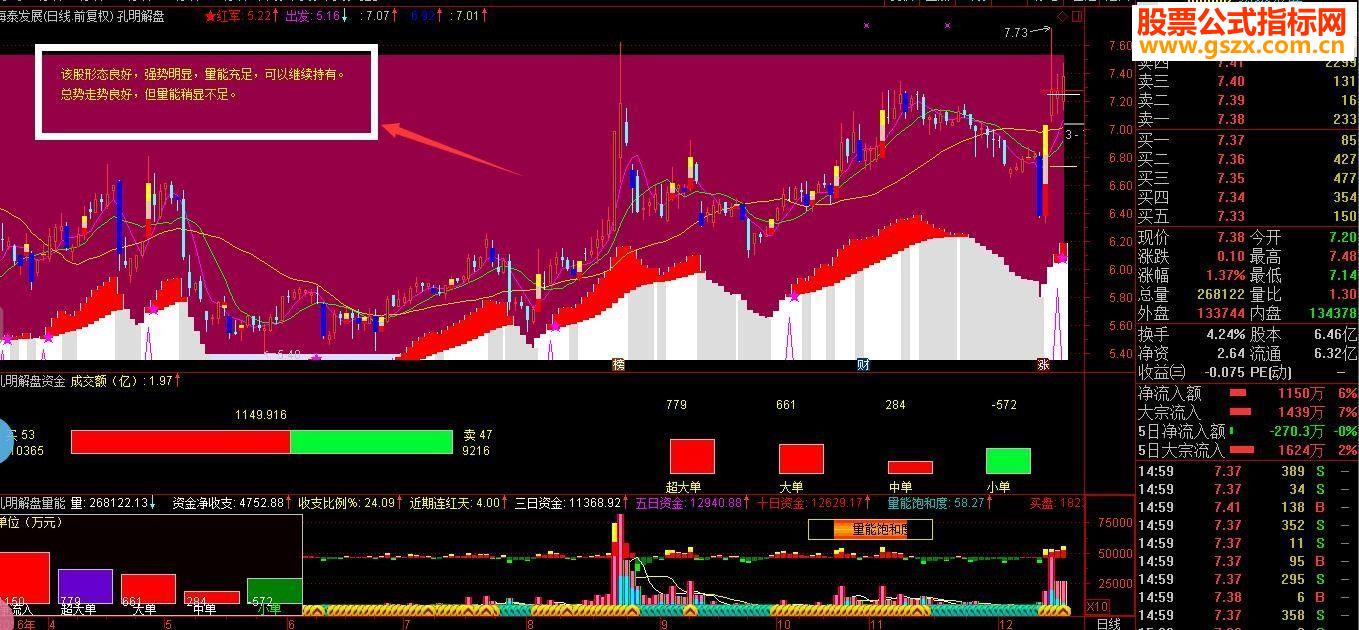Viewport: 1359px width, 630px height.
Task: Click the 收益(三) -0.075 value
Action: (x=1223, y=372)
